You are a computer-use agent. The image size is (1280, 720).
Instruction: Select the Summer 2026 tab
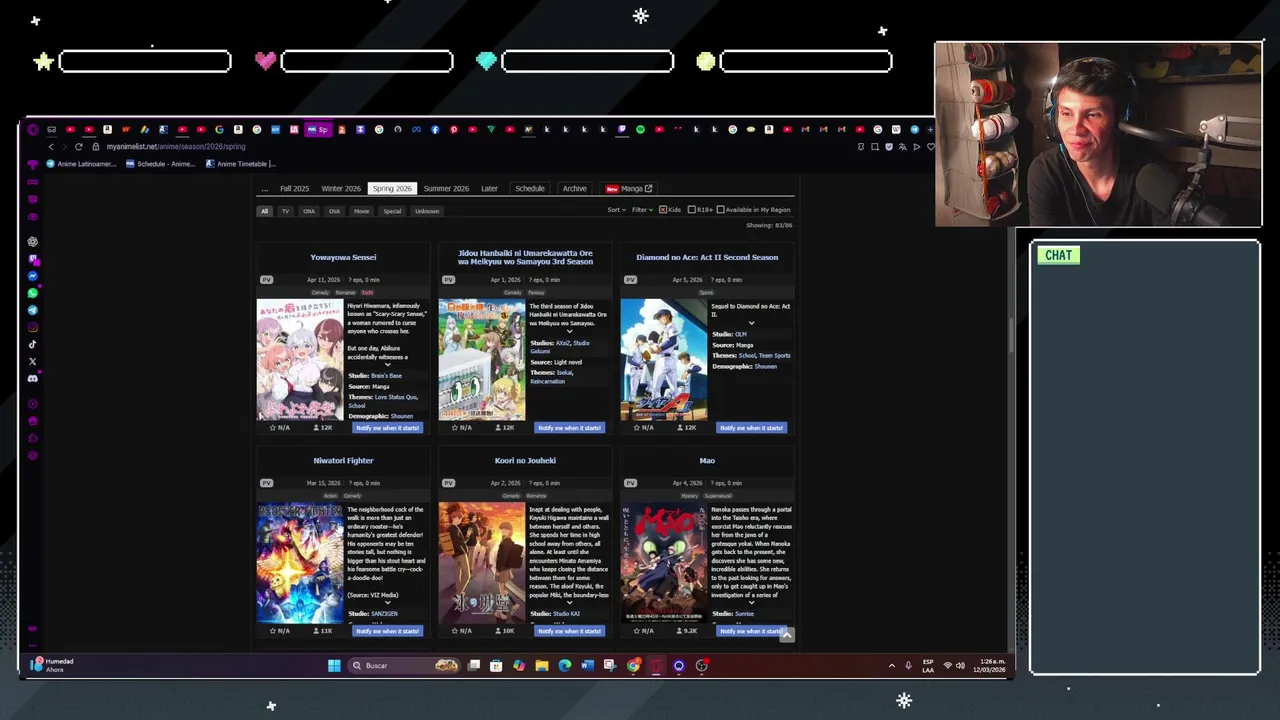pos(446,189)
